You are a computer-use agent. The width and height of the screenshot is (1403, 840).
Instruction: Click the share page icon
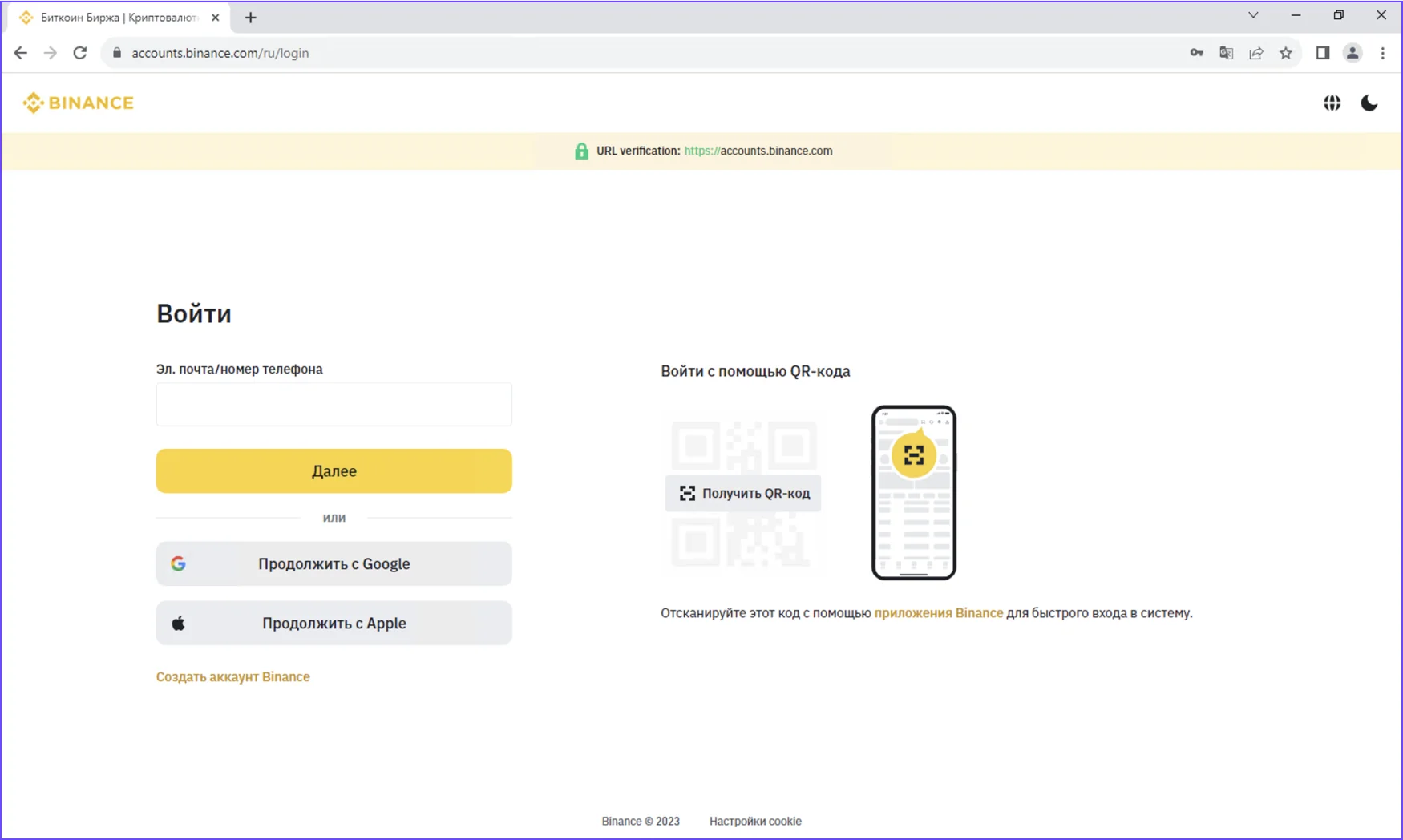(x=1255, y=53)
